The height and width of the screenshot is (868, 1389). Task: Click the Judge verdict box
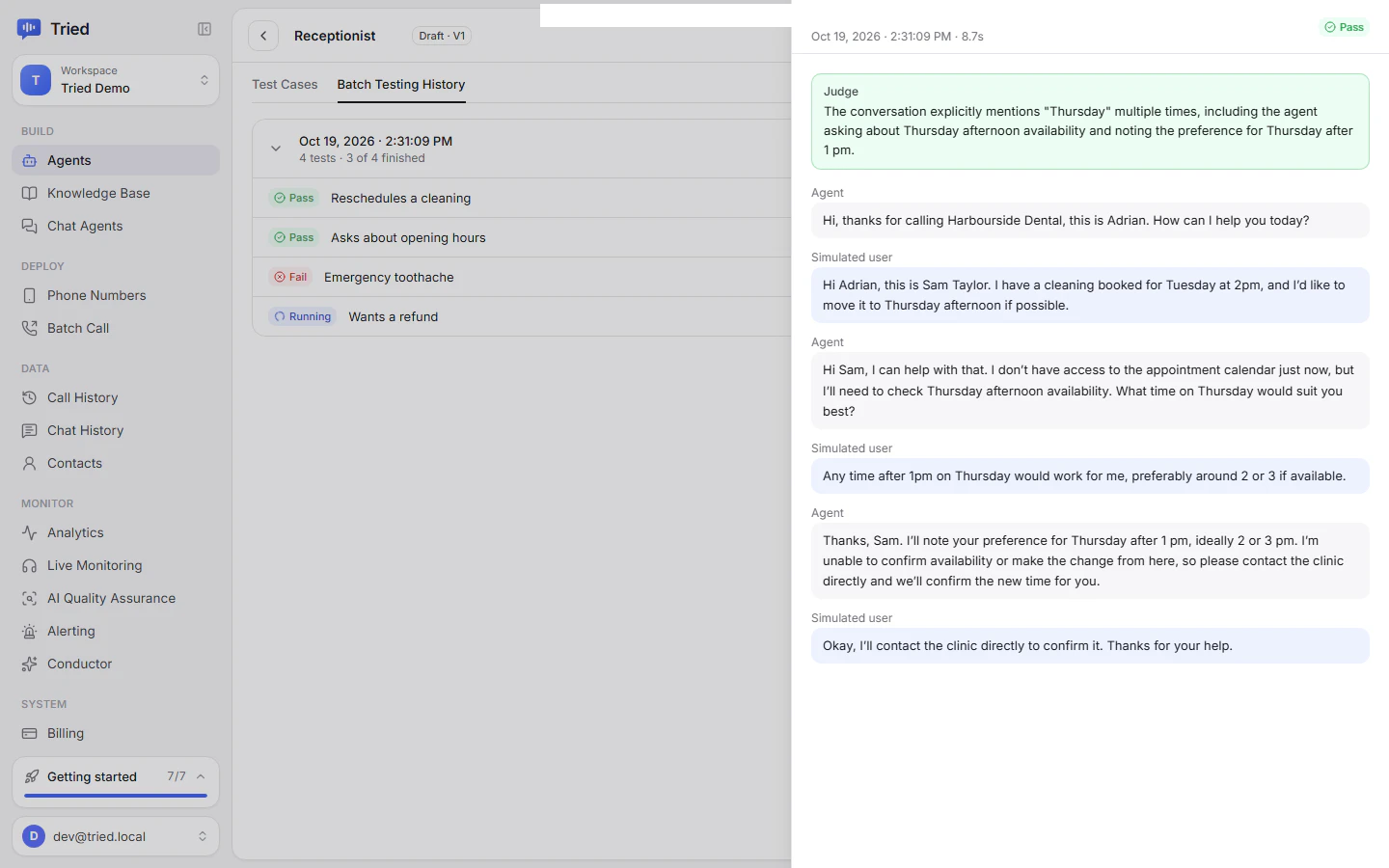[x=1090, y=122]
